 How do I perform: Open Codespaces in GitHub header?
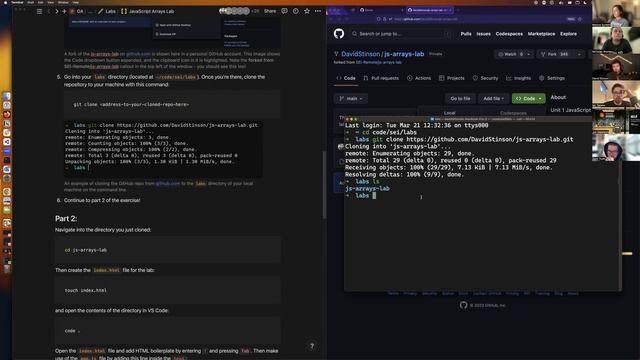point(509,34)
